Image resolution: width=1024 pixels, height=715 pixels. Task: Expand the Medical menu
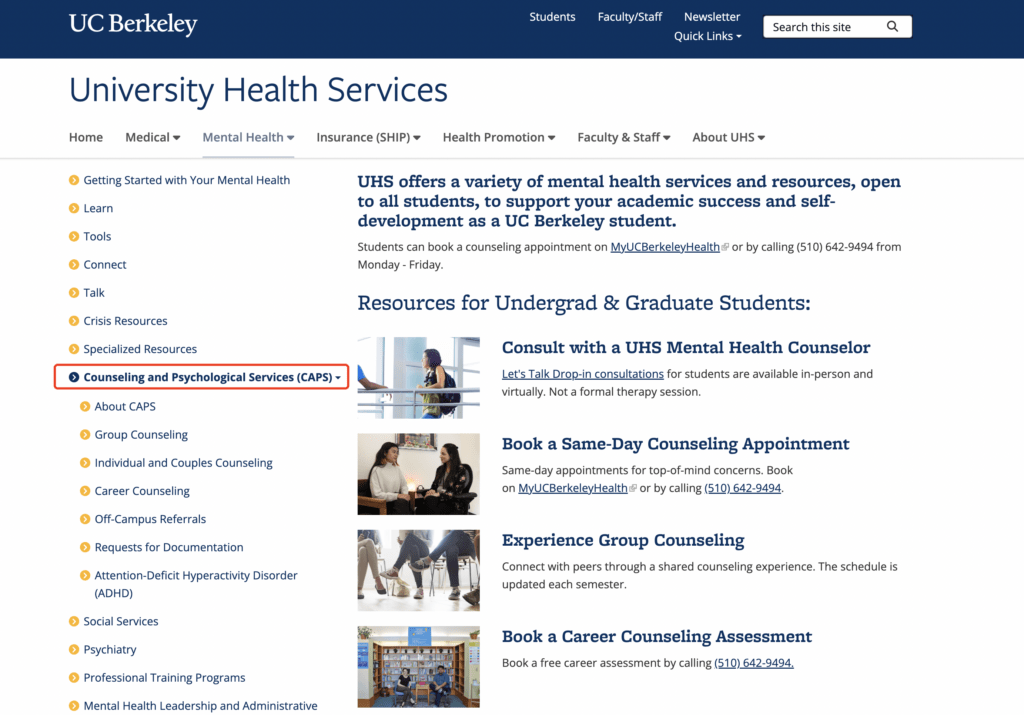pos(153,137)
